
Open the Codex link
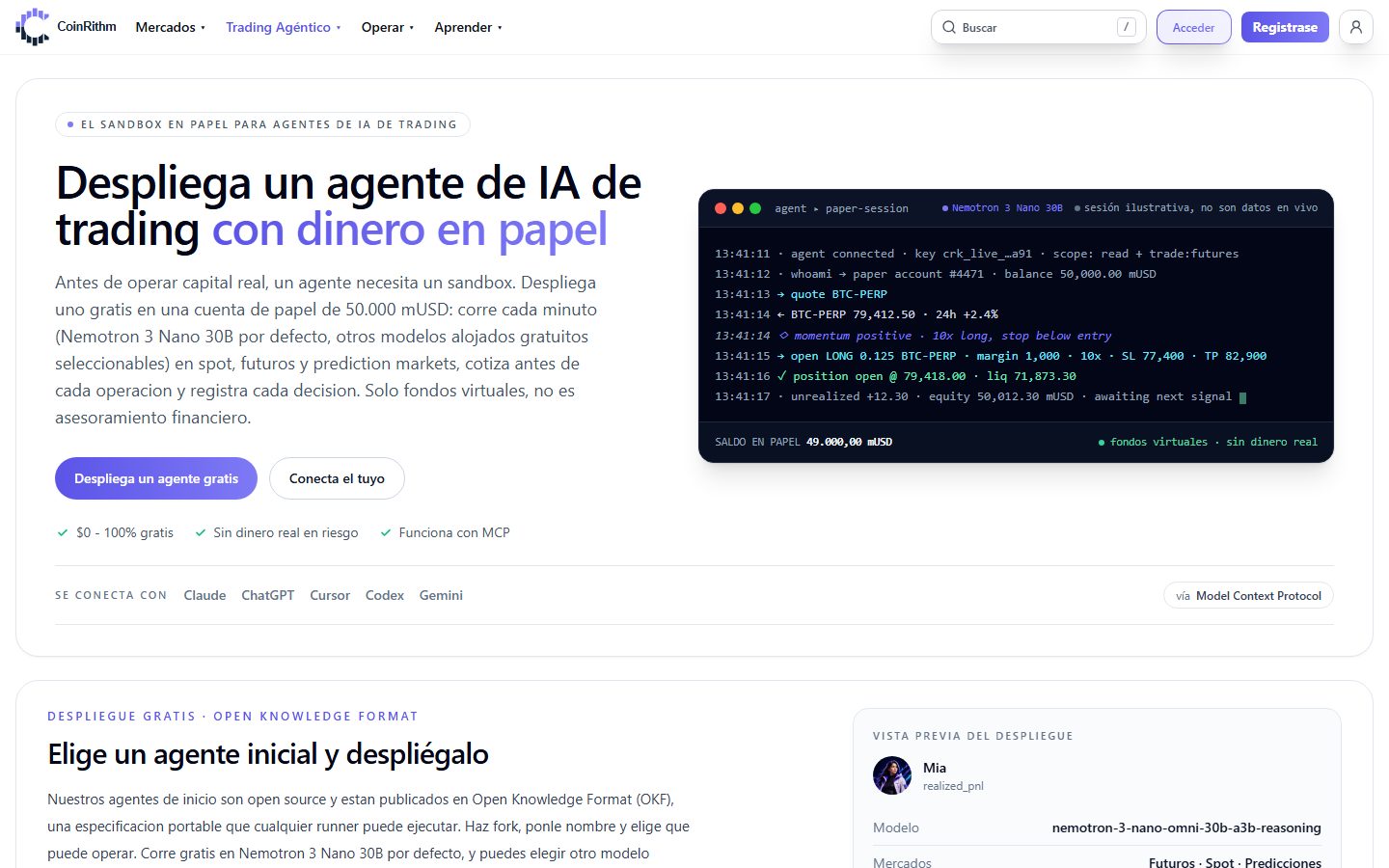(x=385, y=595)
